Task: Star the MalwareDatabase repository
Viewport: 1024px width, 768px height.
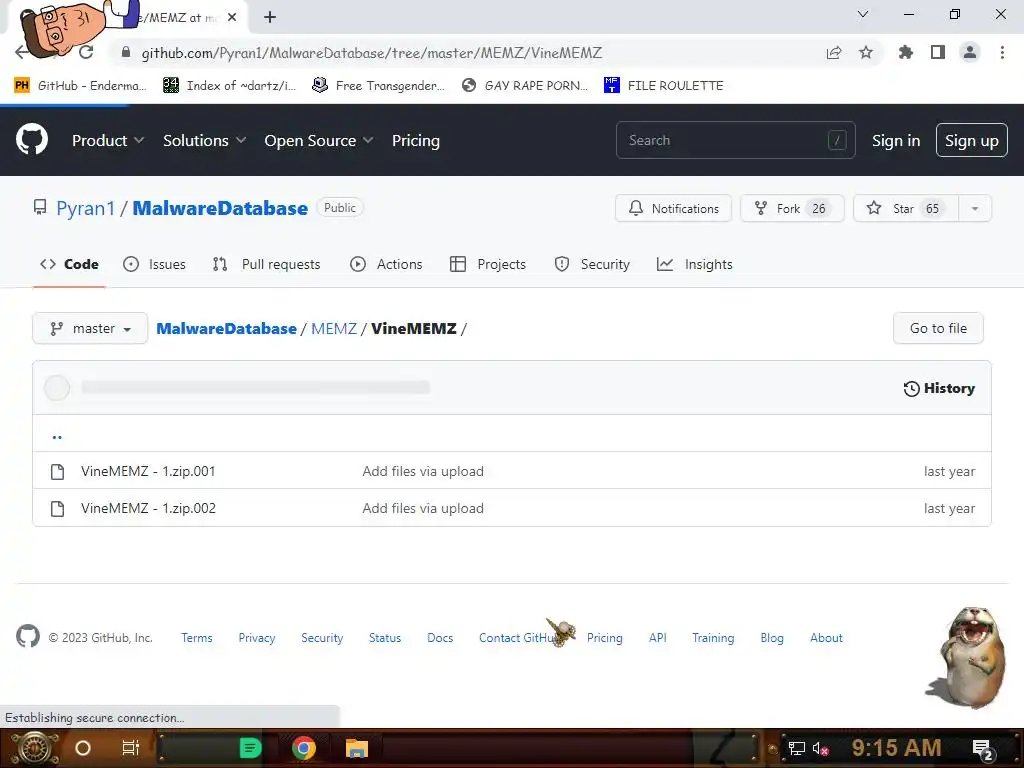Action: [906, 208]
